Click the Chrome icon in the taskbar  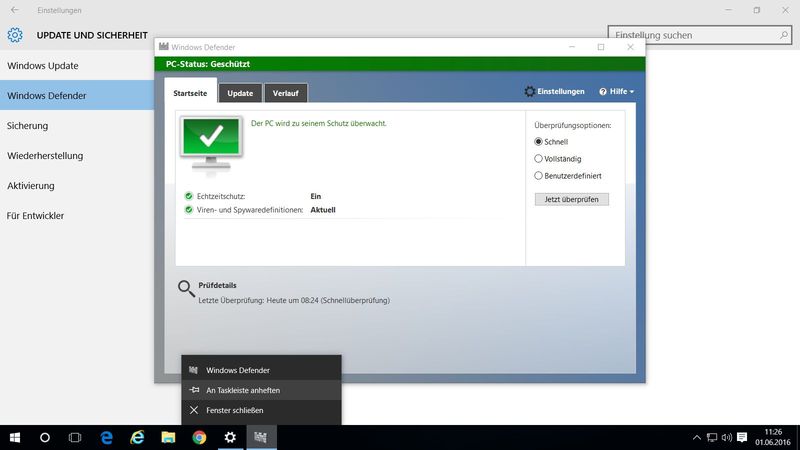click(199, 437)
